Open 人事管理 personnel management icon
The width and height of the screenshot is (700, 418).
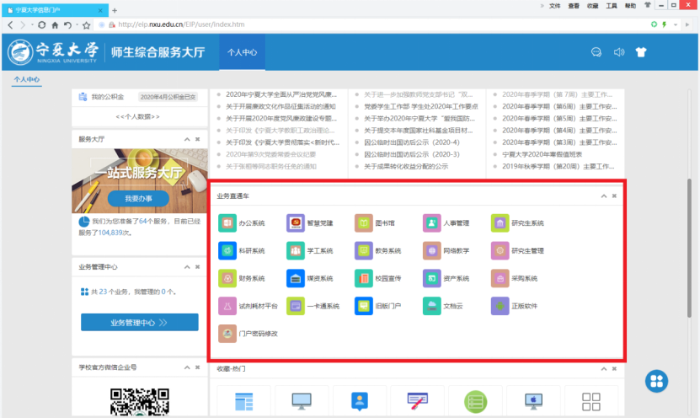430,223
